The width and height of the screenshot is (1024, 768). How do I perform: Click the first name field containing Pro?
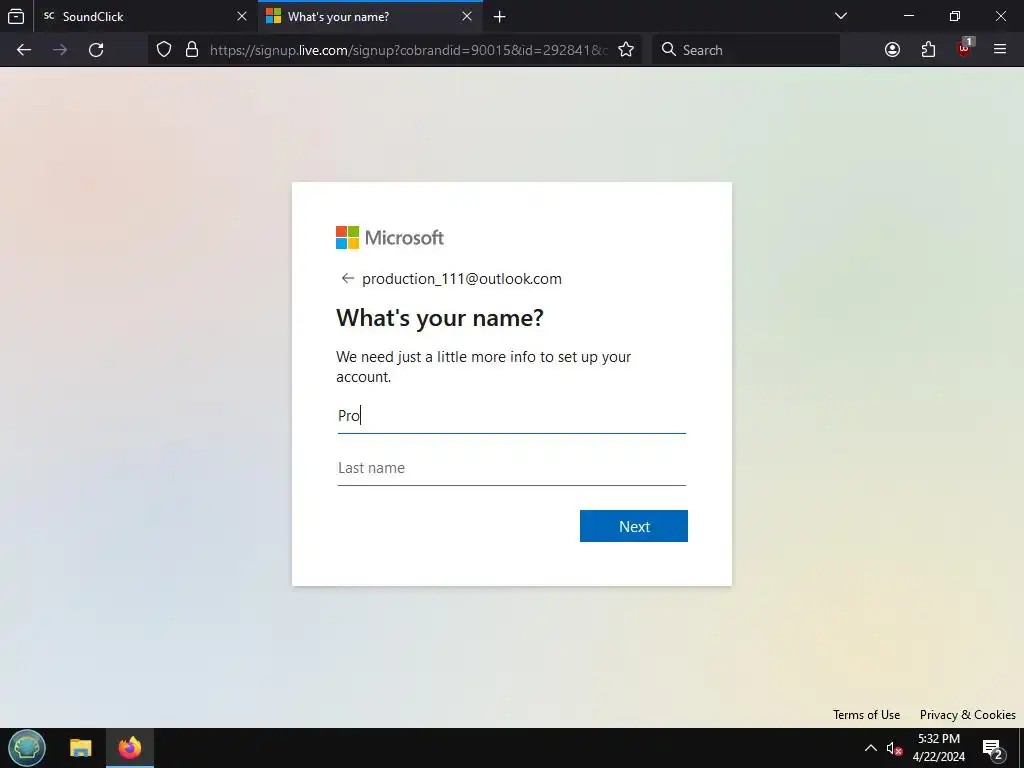(x=511, y=415)
